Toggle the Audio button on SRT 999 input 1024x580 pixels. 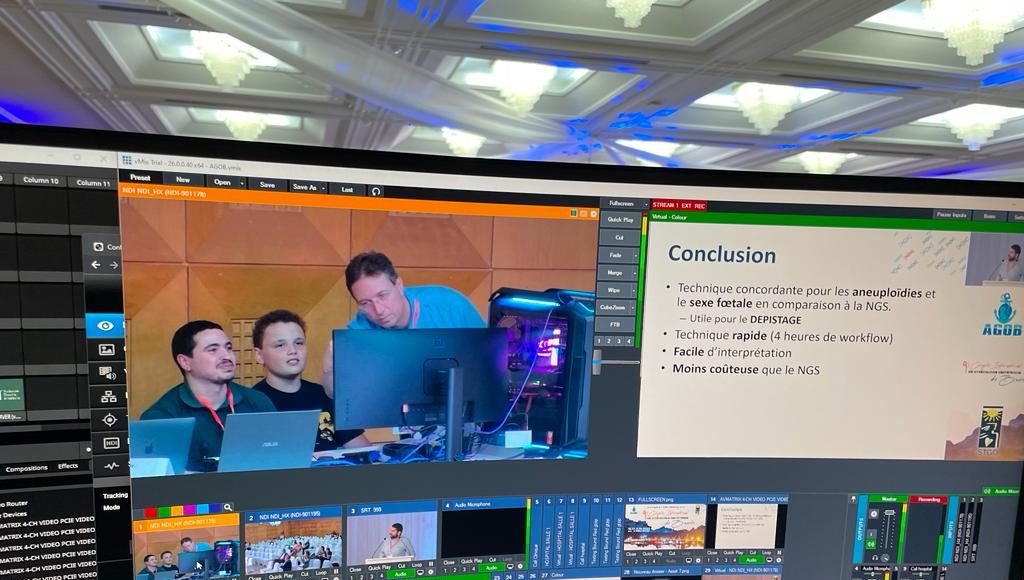pyautogui.click(x=399, y=573)
